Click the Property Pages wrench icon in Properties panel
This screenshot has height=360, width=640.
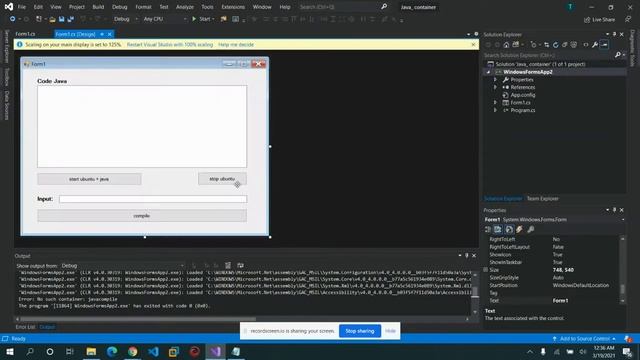tap(531, 230)
